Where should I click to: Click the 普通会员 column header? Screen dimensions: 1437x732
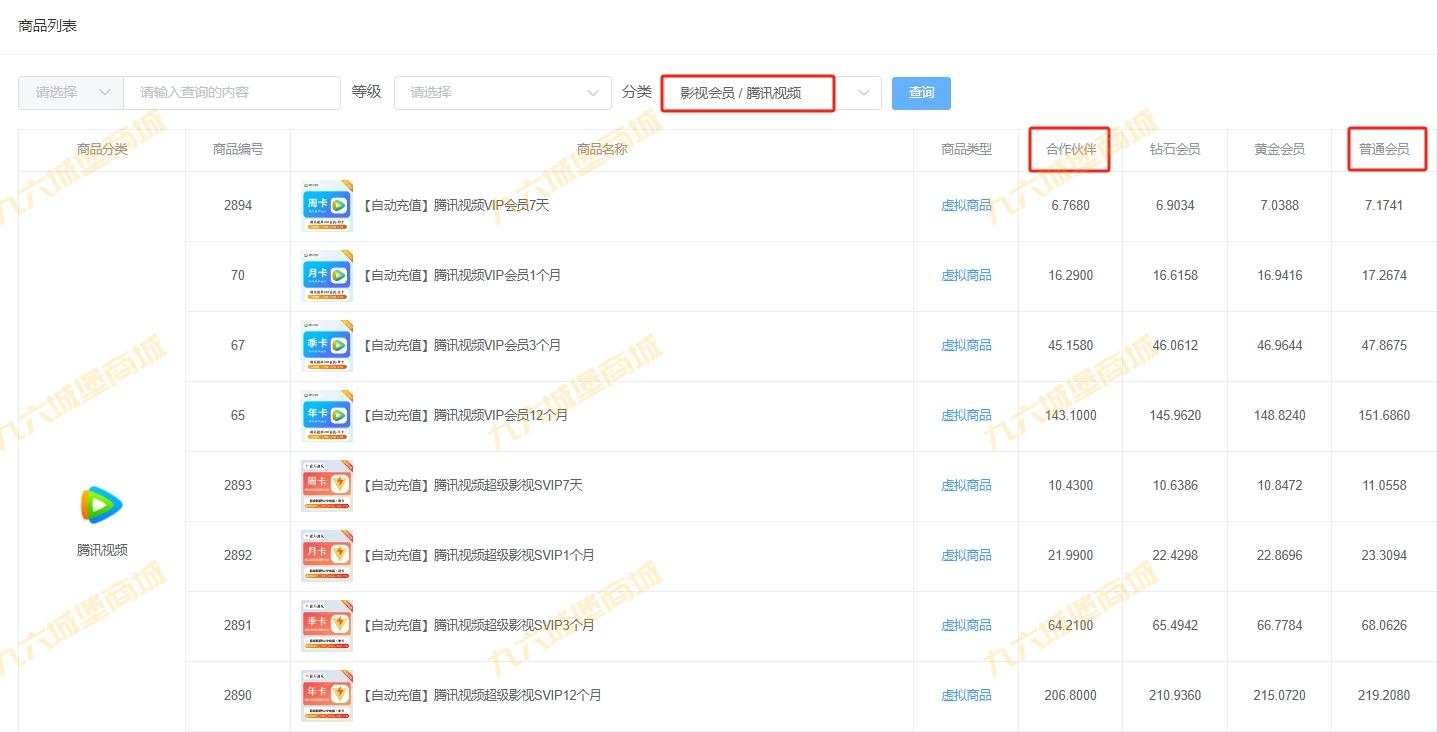1384,149
